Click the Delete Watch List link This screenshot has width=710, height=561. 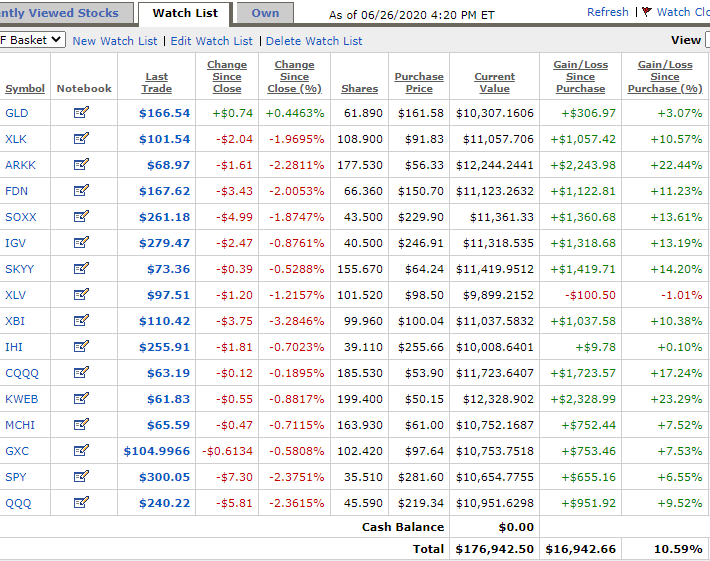tap(314, 41)
